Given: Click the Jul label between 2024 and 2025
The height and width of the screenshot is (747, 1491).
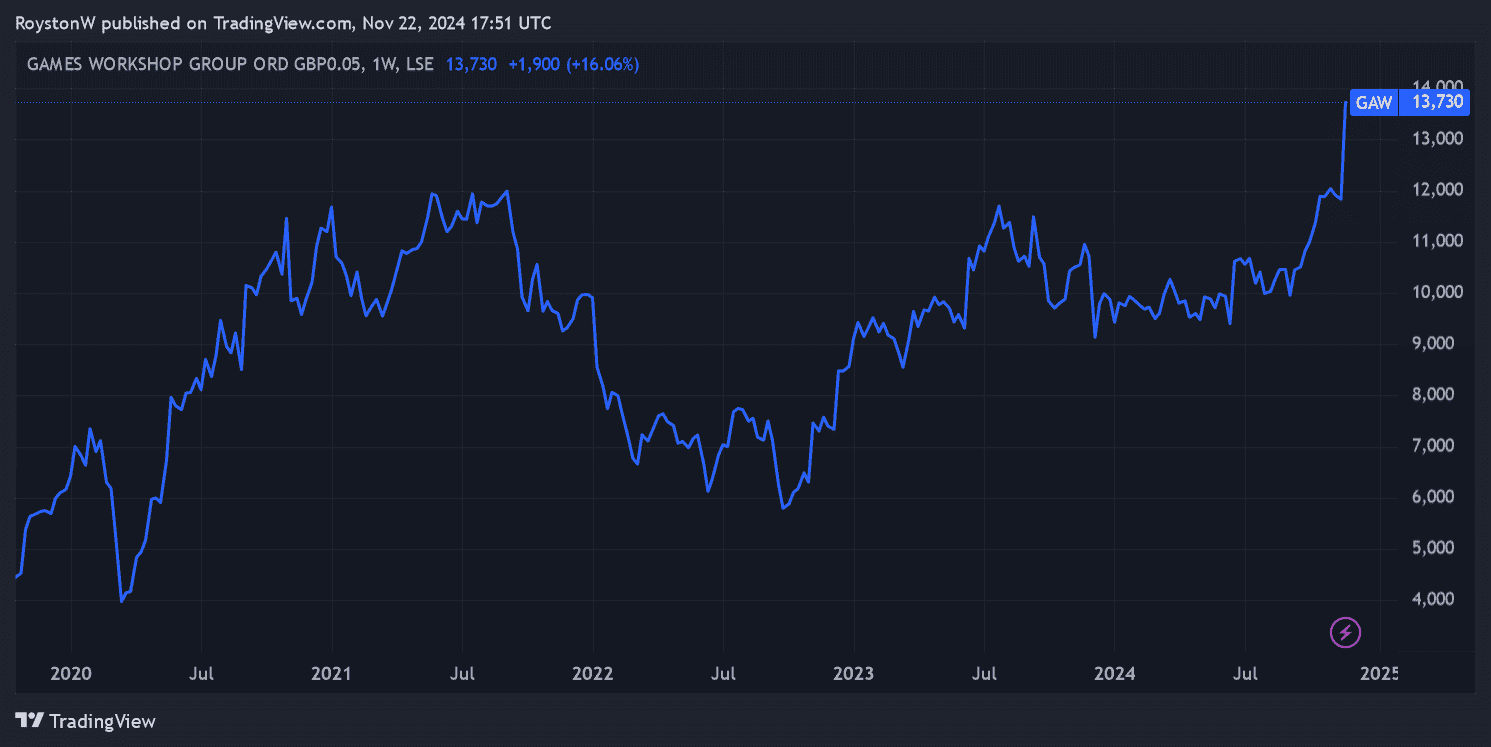Looking at the screenshot, I should (x=1244, y=674).
